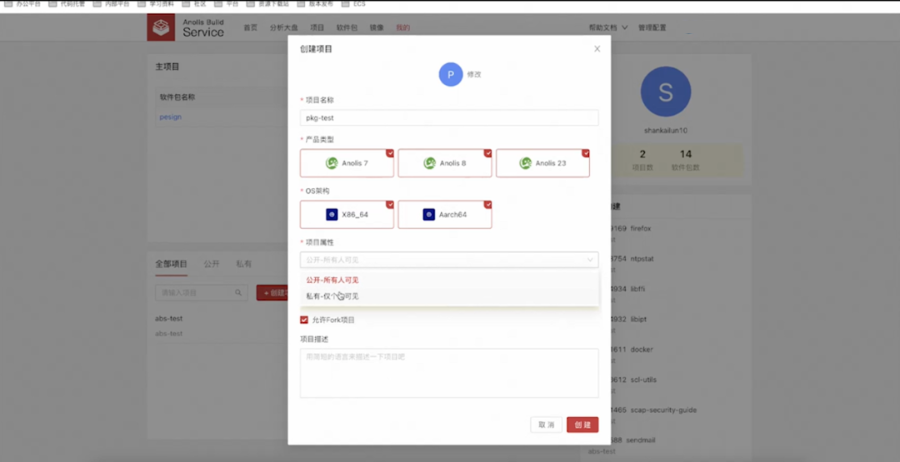Go to 首页 in top navigation
Viewport: 900px width, 462px height.
pyautogui.click(x=250, y=28)
